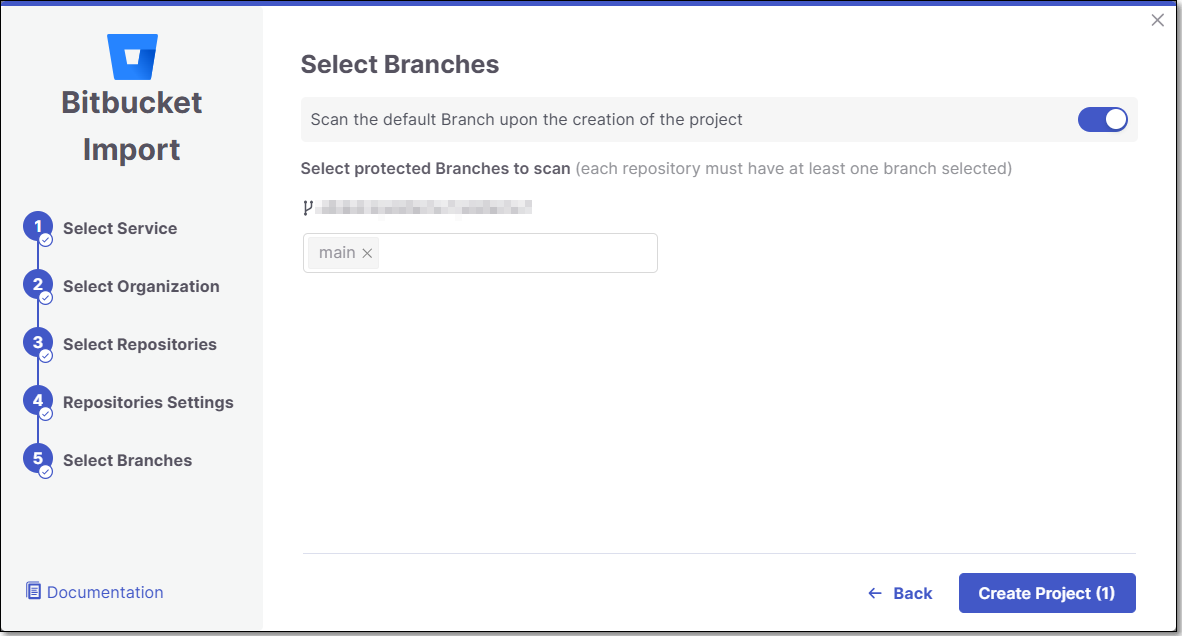Go to Repositories Settings step
The height and width of the screenshot is (636, 1182).
[148, 402]
